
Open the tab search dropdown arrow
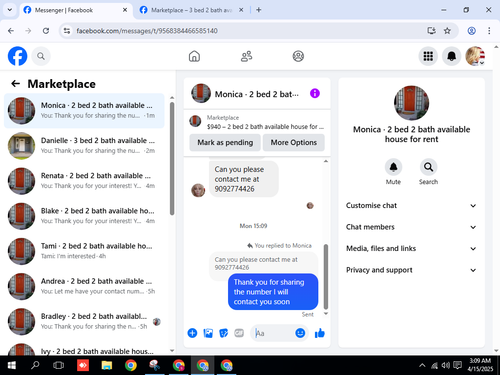point(10,10)
